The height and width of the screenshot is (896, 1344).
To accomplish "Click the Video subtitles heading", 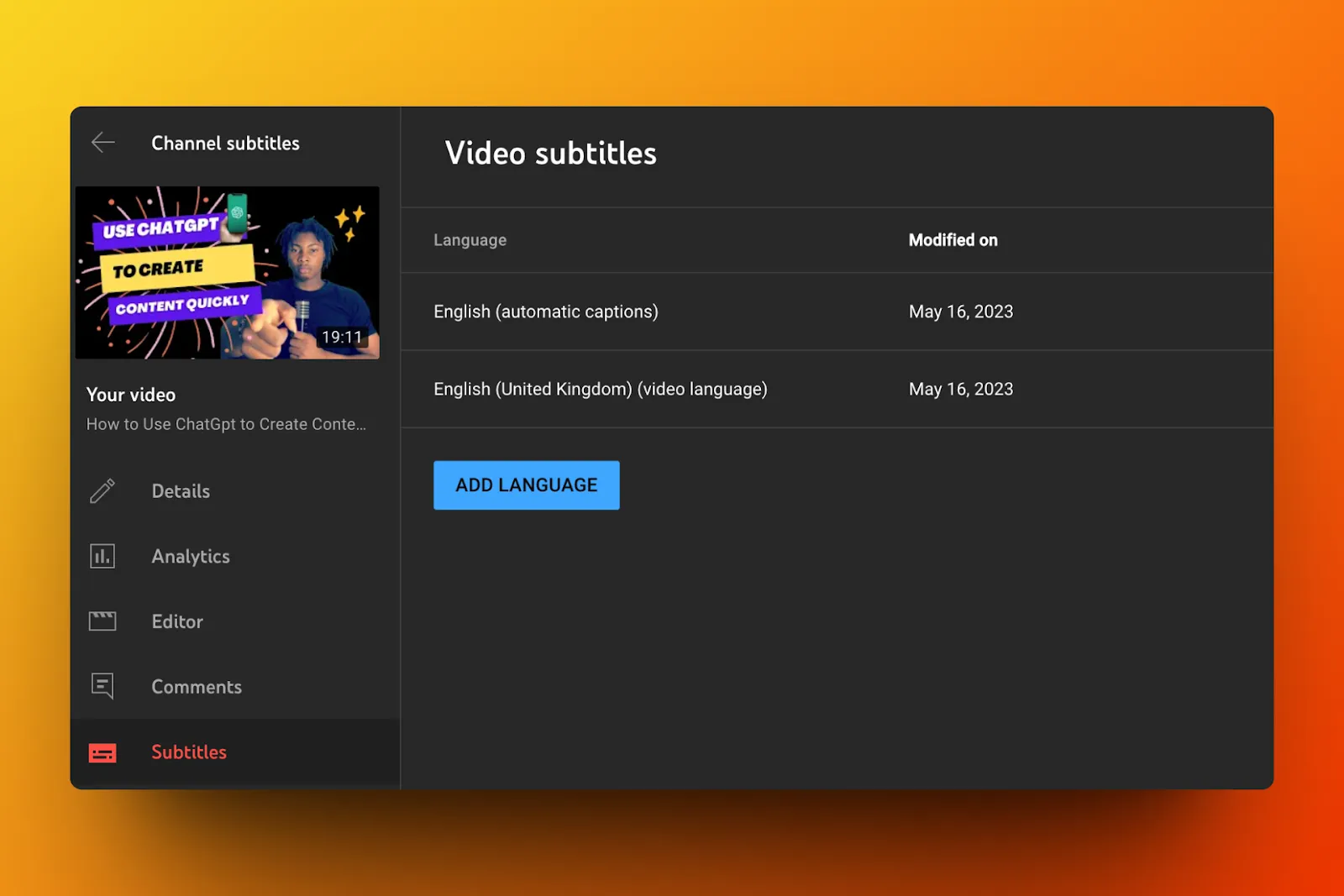I will (551, 154).
